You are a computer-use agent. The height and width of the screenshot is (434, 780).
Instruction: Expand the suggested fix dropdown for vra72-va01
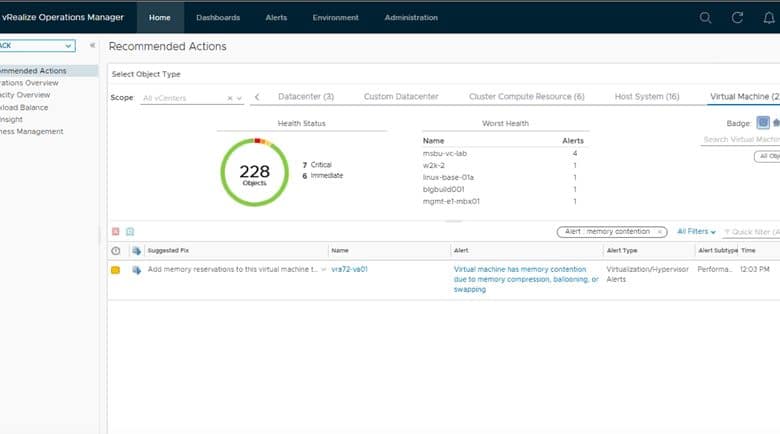tap(323, 269)
